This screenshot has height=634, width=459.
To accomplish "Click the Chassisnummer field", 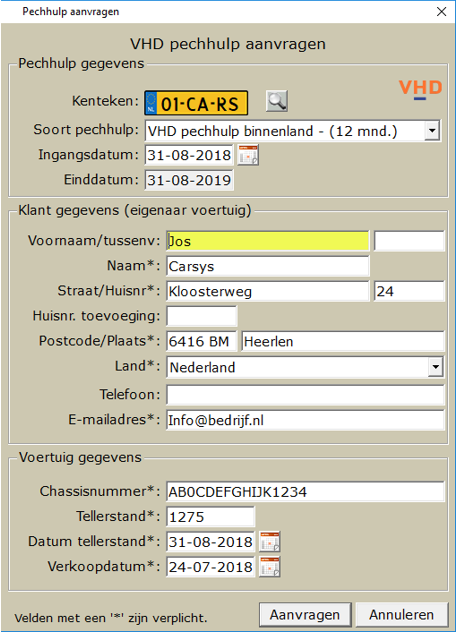I will [x=305, y=492].
